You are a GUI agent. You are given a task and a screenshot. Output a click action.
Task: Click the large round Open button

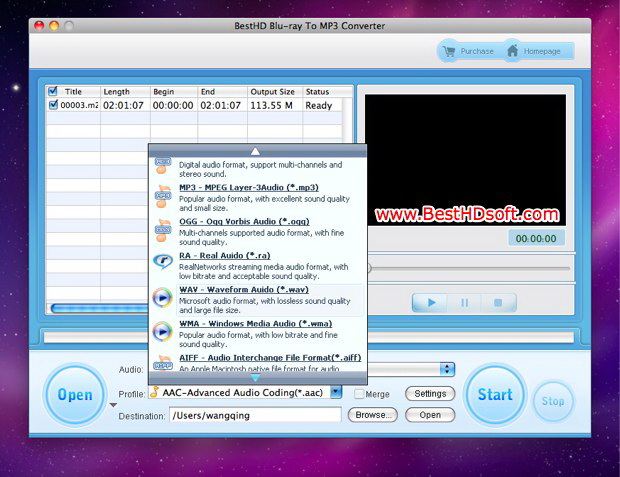tap(75, 395)
